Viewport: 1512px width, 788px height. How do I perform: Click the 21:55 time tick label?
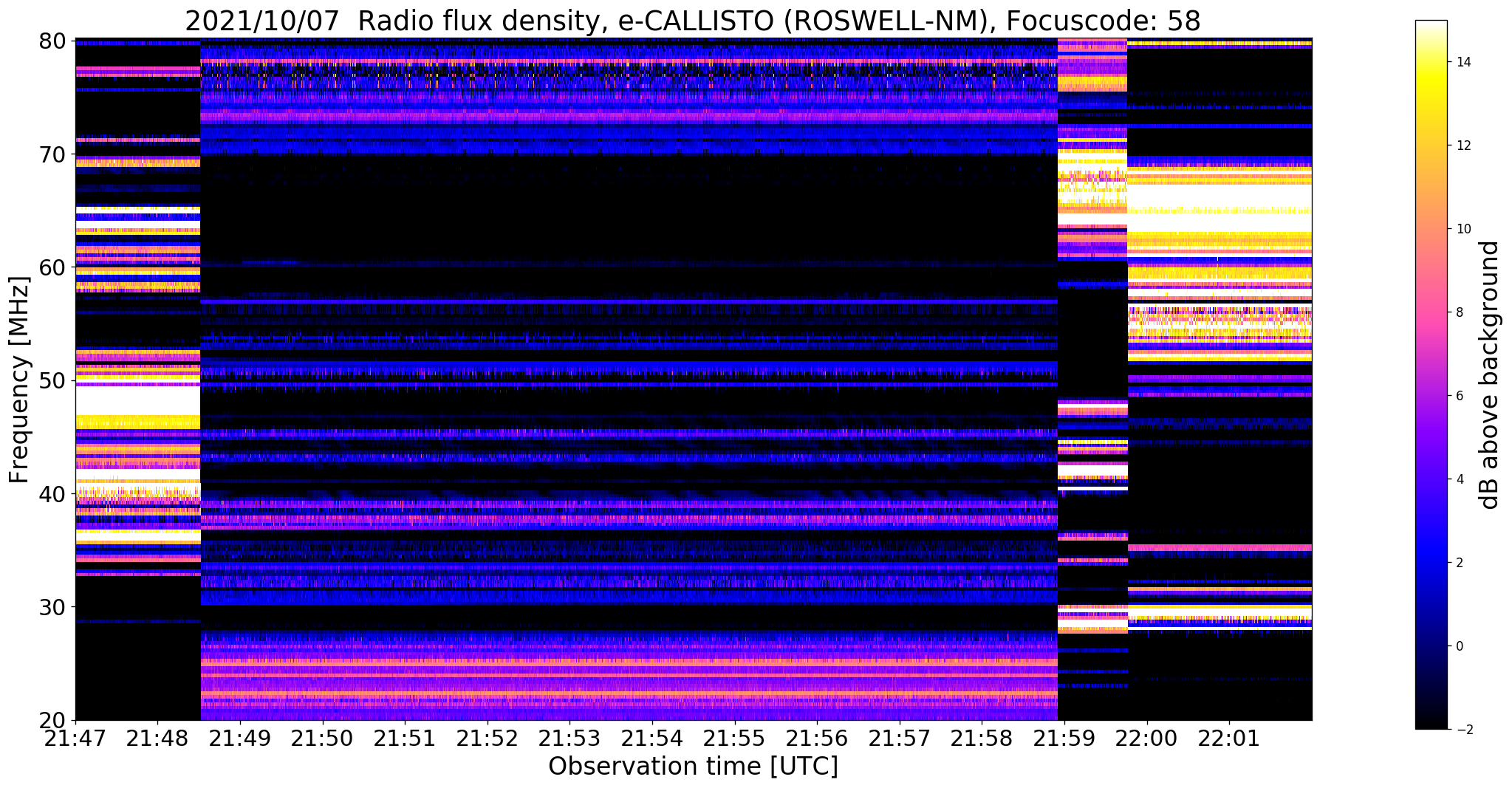tap(734, 739)
